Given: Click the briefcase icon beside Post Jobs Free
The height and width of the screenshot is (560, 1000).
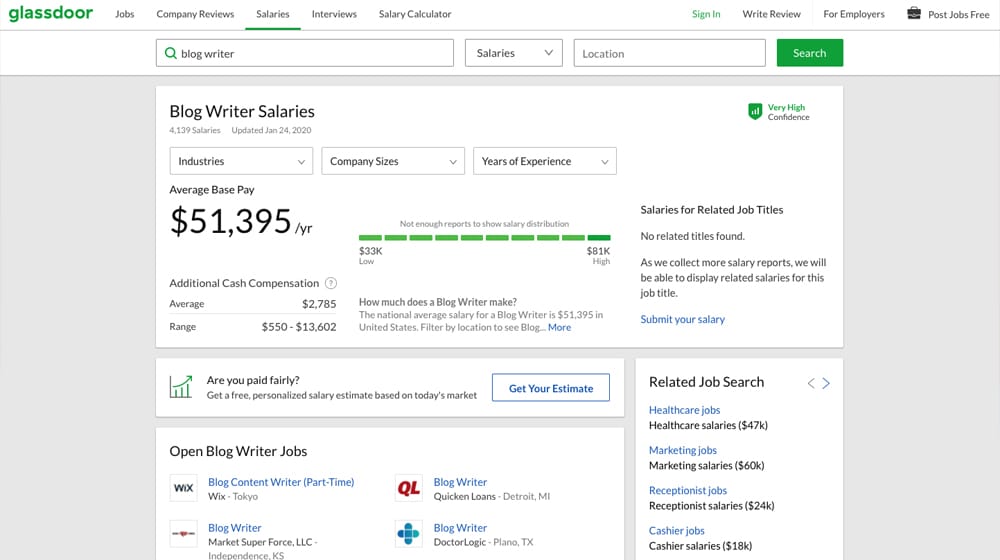Looking at the screenshot, I should click(914, 13).
